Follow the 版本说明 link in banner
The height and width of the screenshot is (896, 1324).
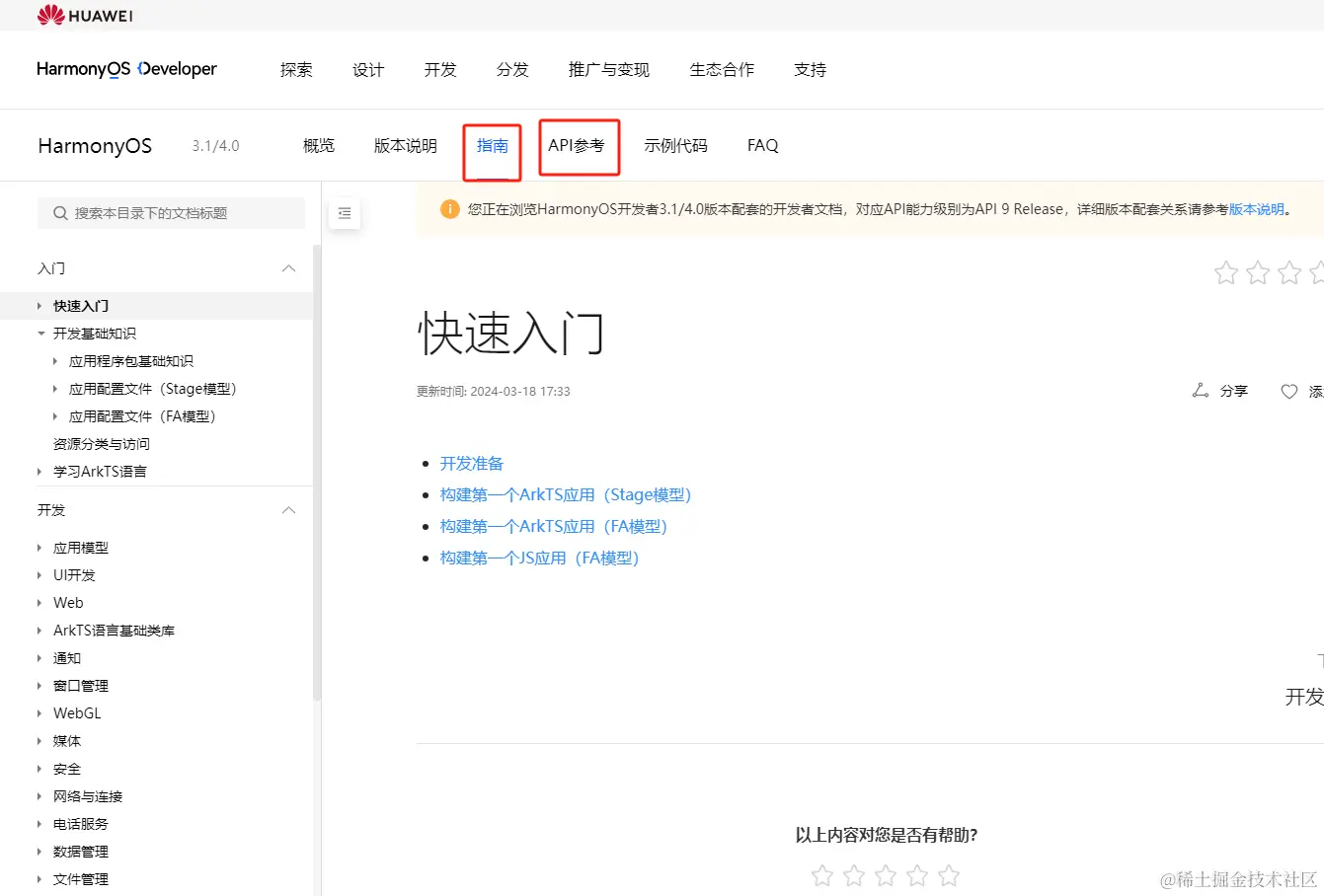(1257, 209)
